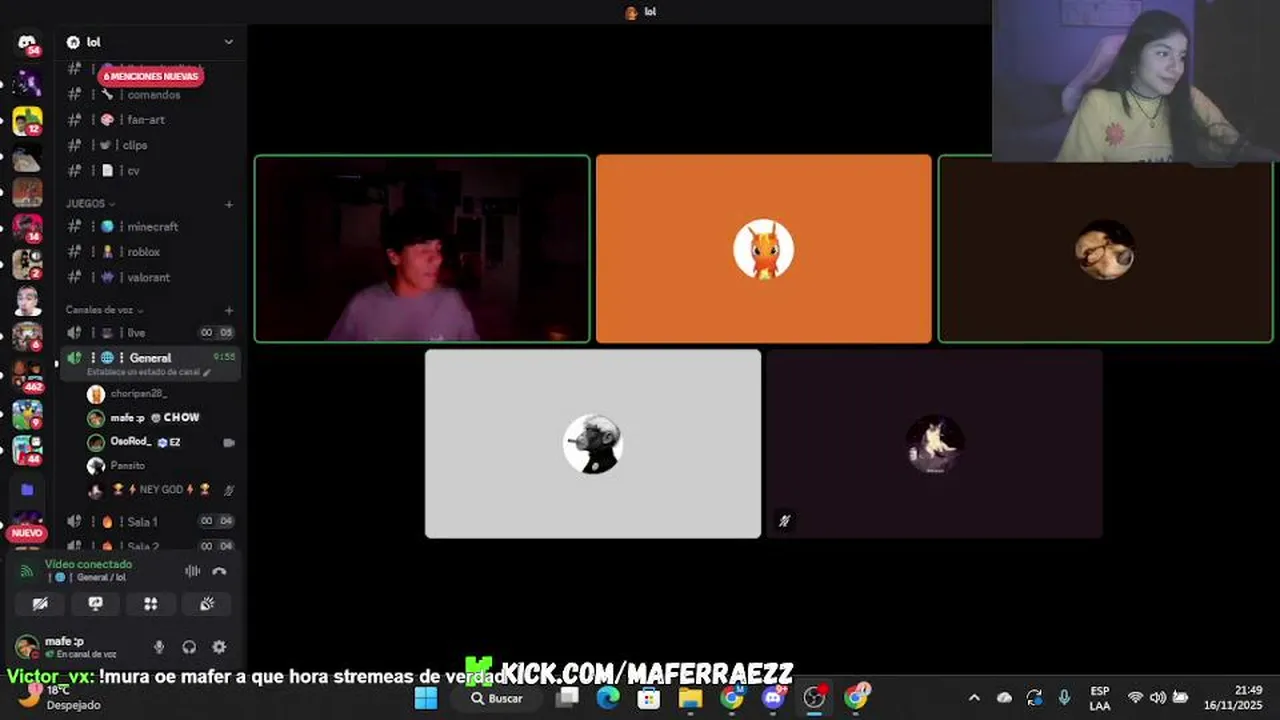
Task: Focus the webcam video tile of the boy
Action: coord(422,249)
